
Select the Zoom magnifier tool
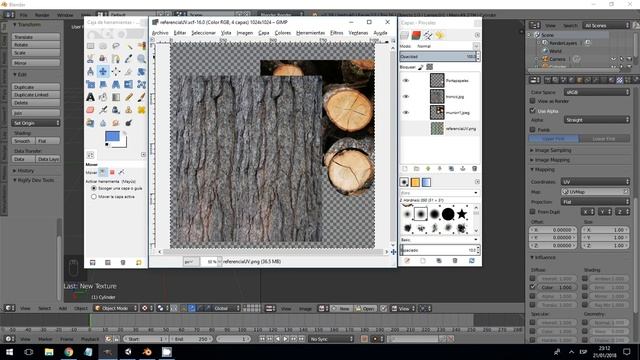pyautogui.click(x=142, y=59)
